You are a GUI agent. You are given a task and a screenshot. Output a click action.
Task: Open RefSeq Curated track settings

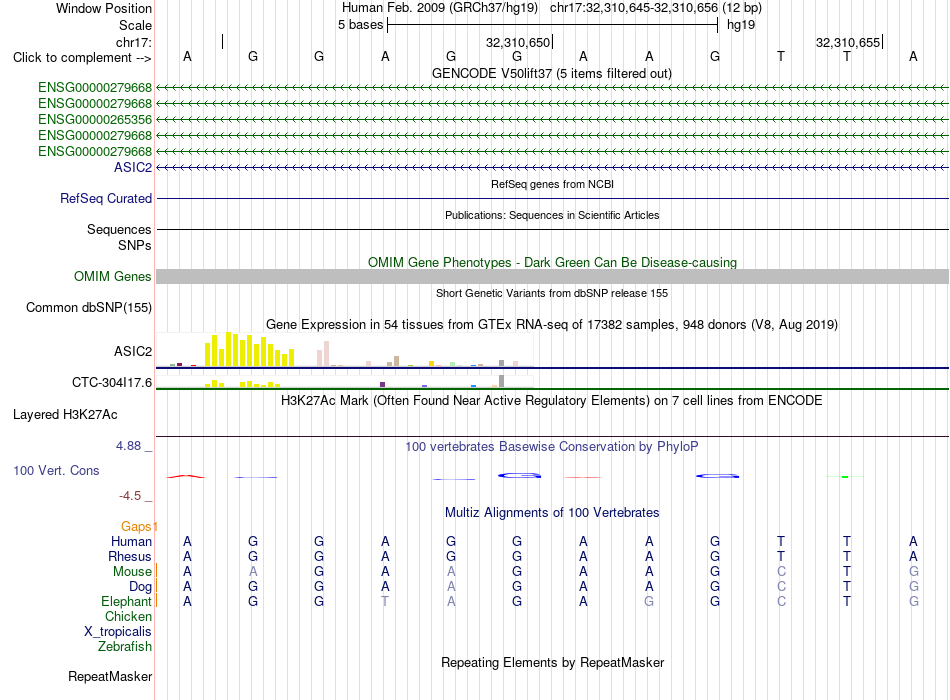point(106,199)
